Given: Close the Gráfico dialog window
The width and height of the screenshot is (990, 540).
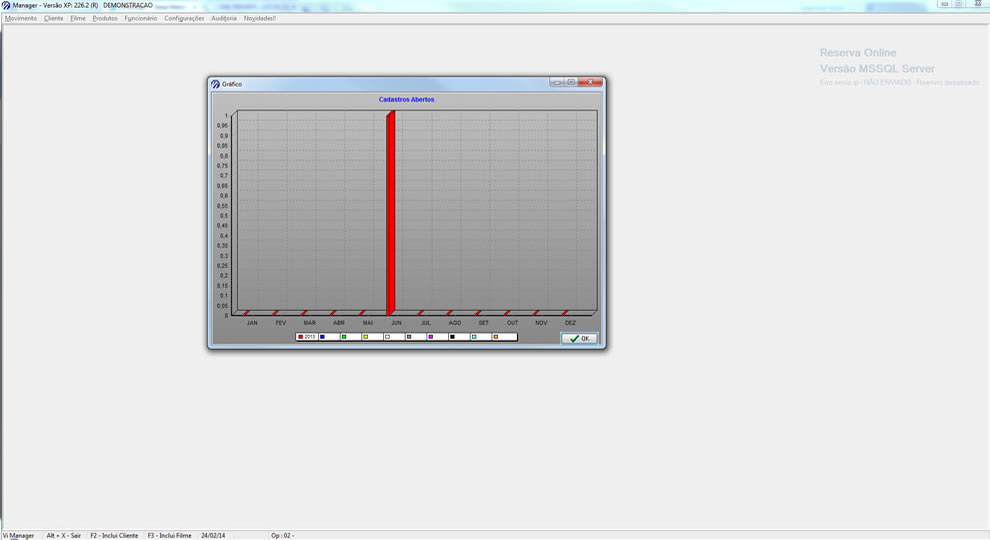Looking at the screenshot, I should (x=593, y=83).
